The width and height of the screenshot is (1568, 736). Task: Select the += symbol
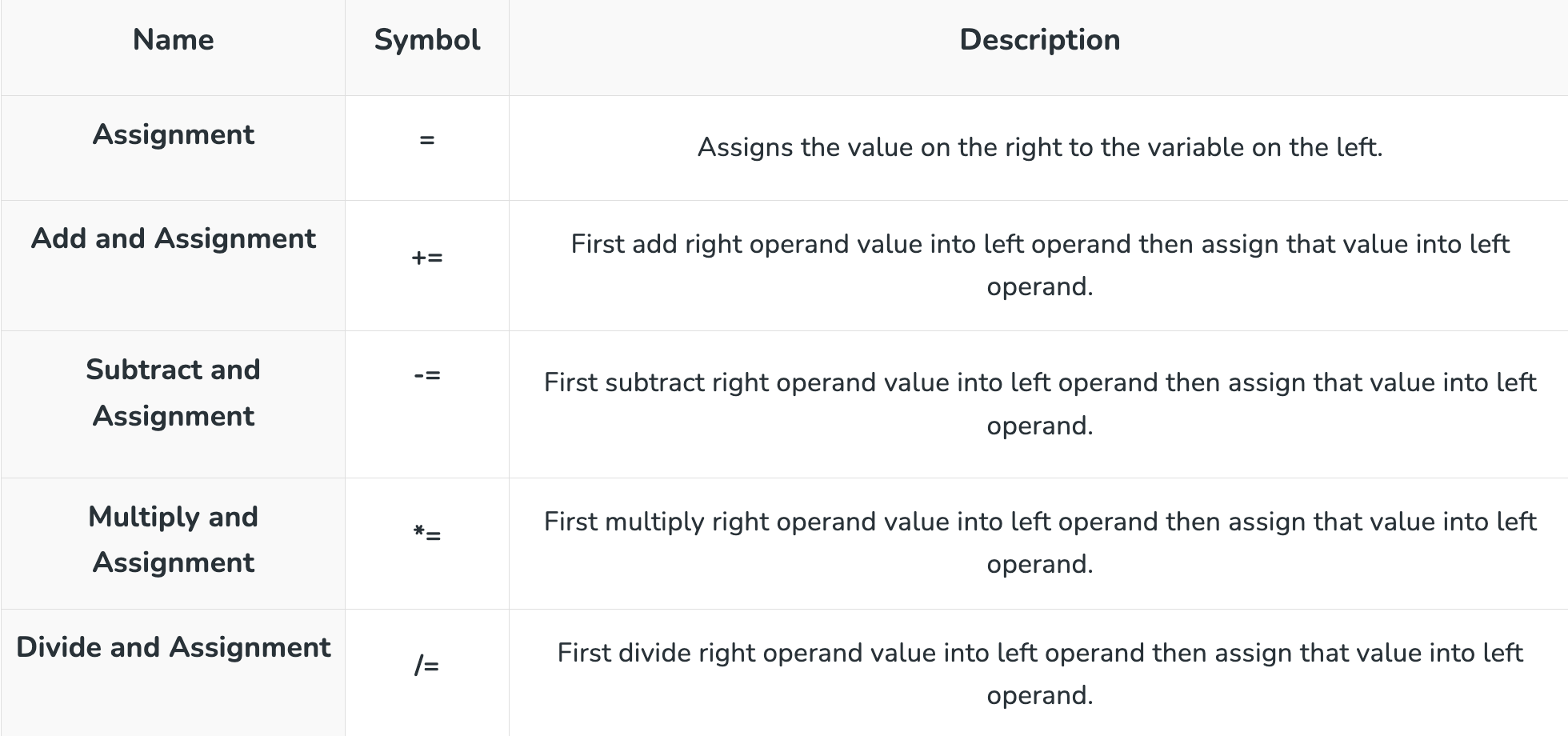click(426, 258)
